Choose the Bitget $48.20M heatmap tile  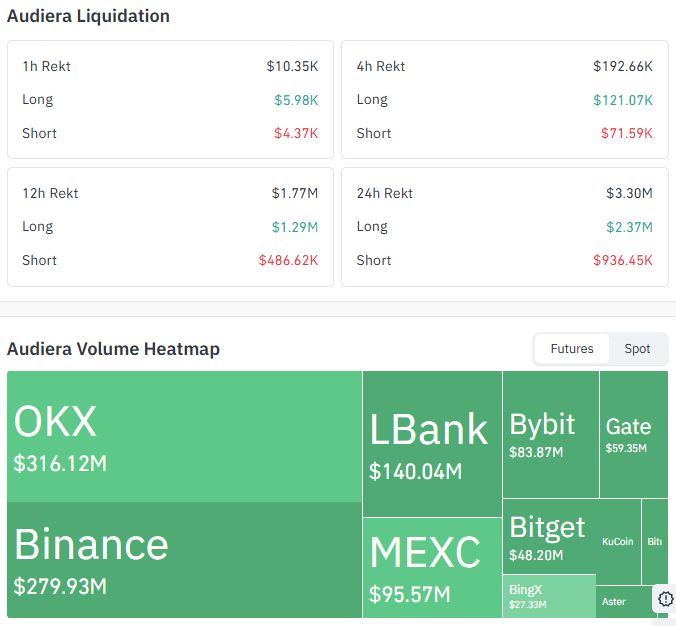(550, 537)
